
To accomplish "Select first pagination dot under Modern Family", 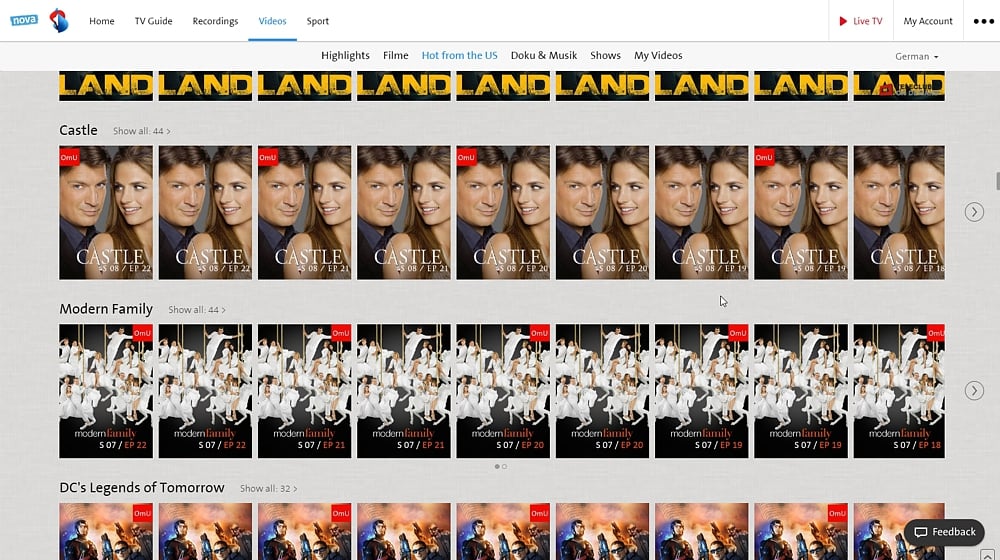I will point(497,466).
